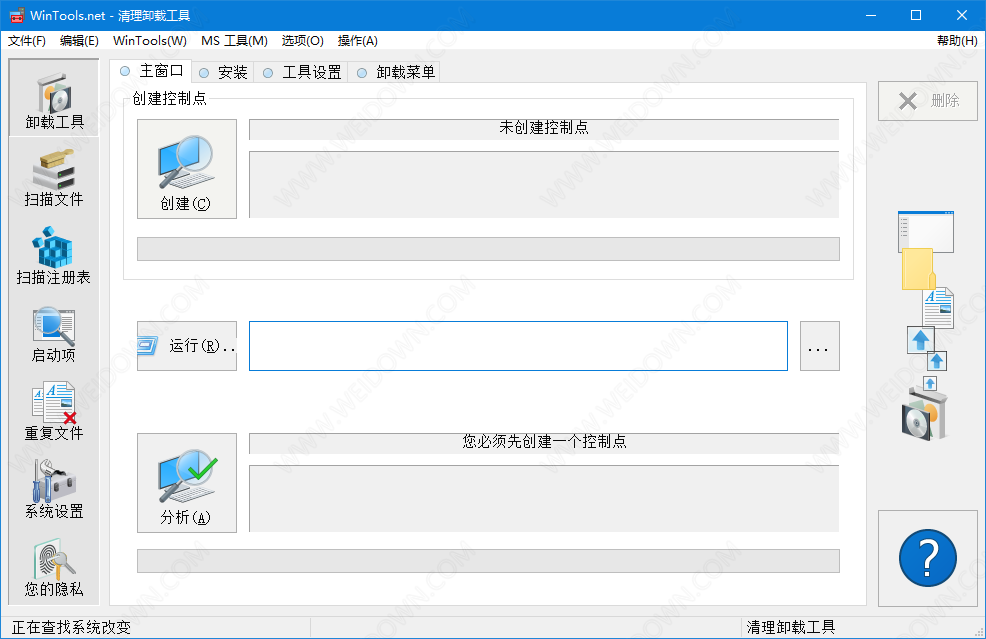Open the 系统设置 system tweaker

click(54, 490)
